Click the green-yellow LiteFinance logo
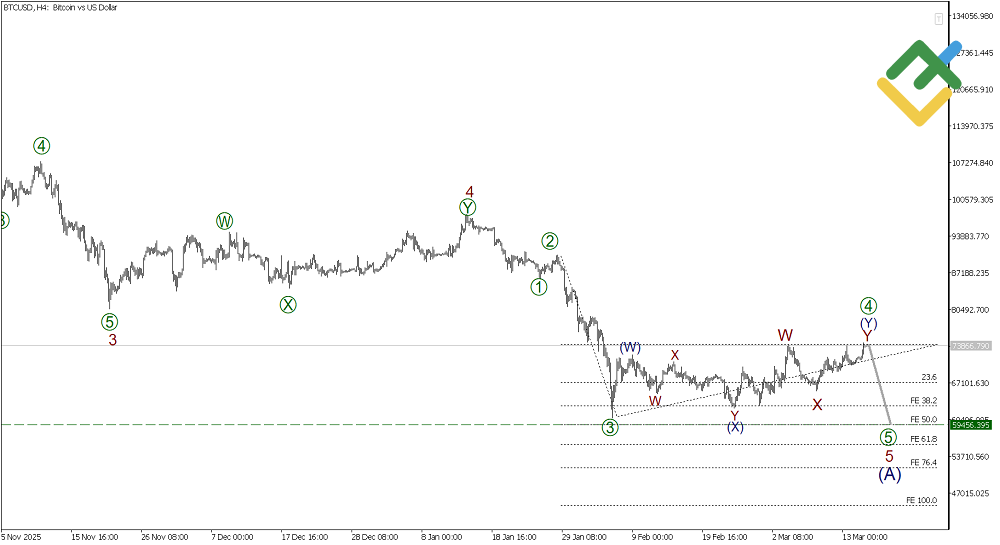1000x545 pixels. (x=919, y=83)
